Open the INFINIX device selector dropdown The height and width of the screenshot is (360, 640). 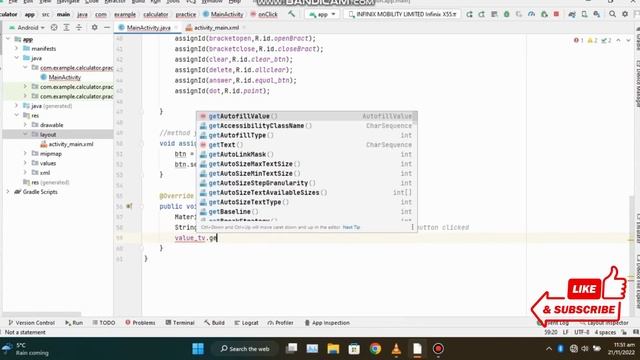click(x=402, y=14)
